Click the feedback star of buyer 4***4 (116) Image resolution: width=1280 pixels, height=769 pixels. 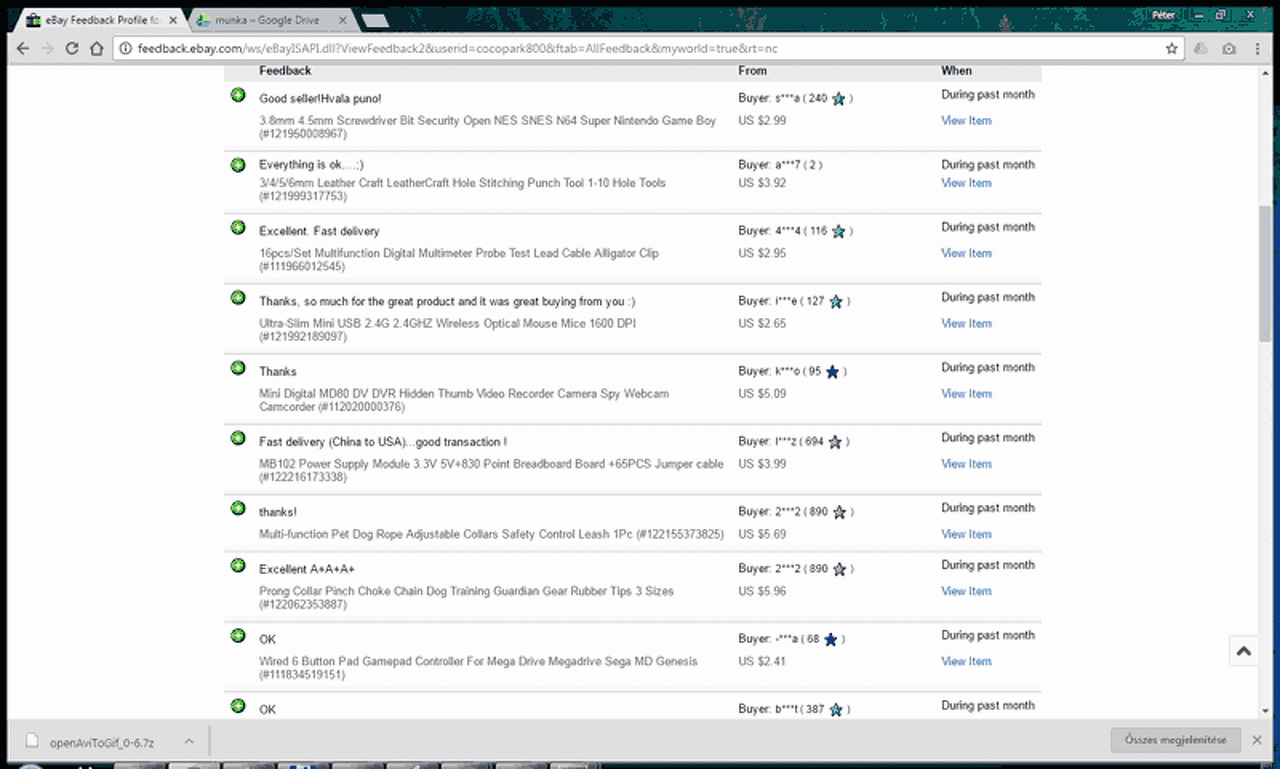coord(838,232)
